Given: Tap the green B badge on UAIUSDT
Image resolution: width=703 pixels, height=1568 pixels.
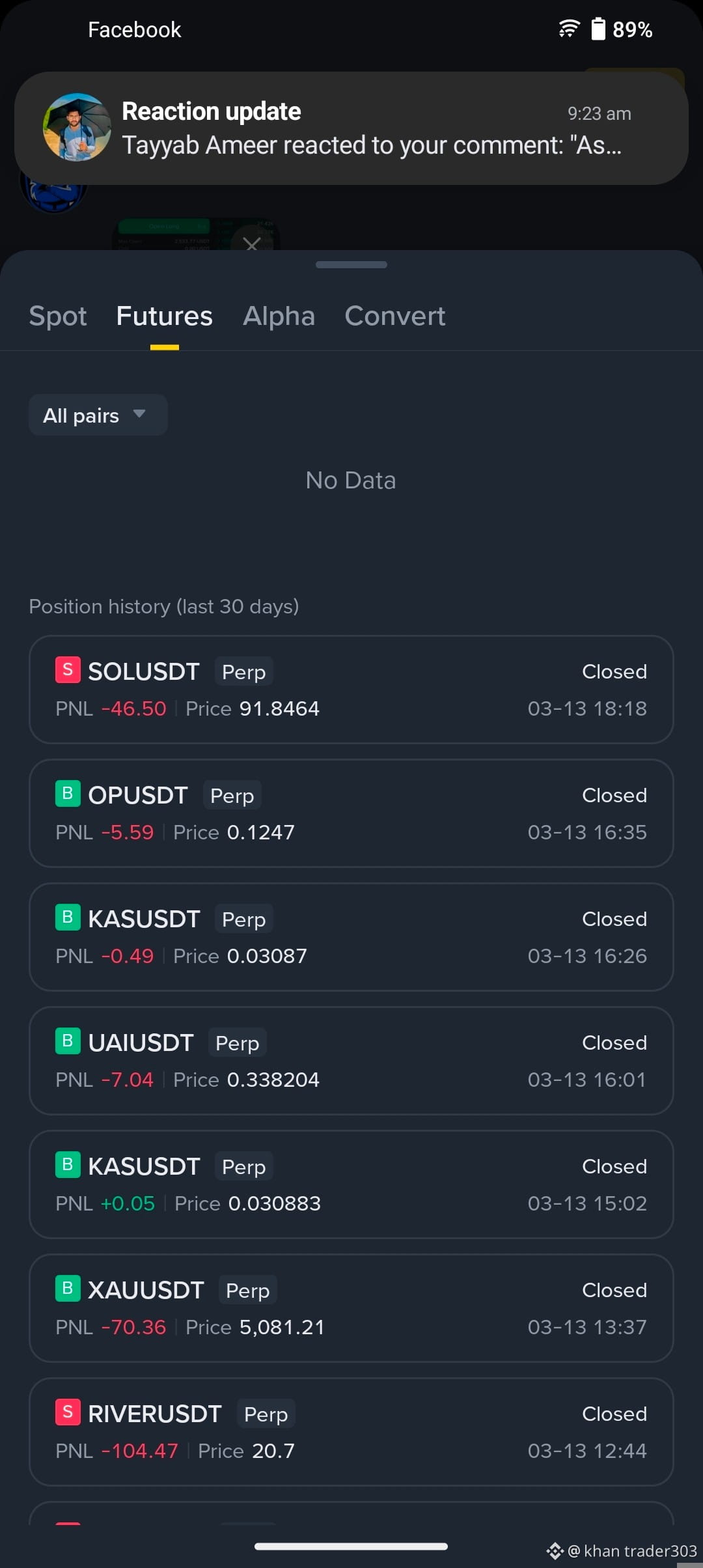Looking at the screenshot, I should click(x=68, y=1041).
